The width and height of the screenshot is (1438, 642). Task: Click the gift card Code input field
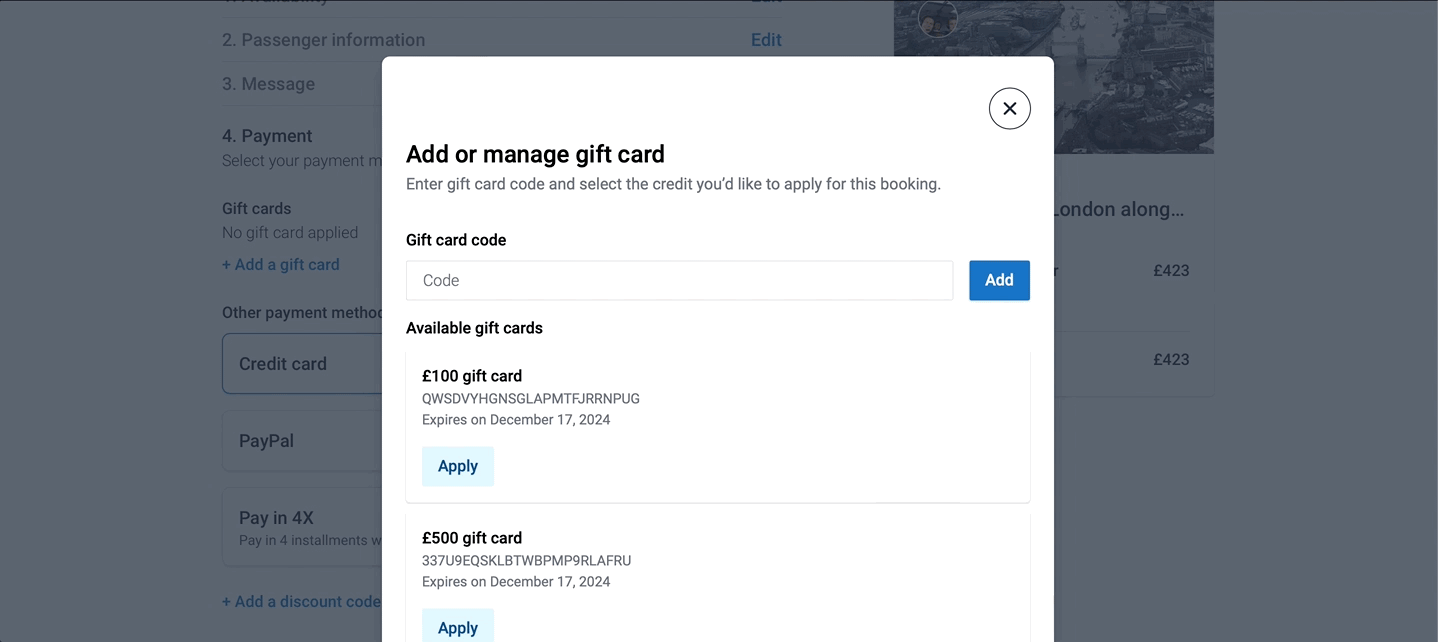tap(679, 280)
